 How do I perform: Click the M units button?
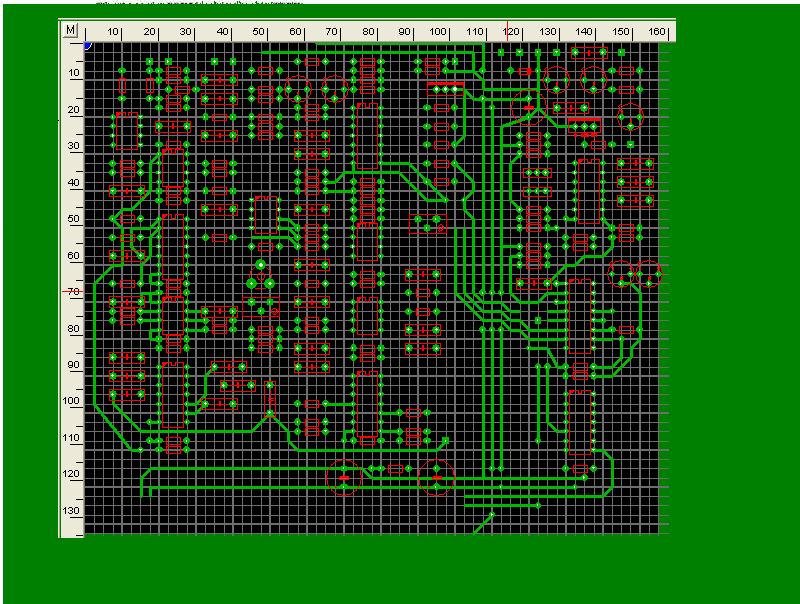tap(70, 30)
